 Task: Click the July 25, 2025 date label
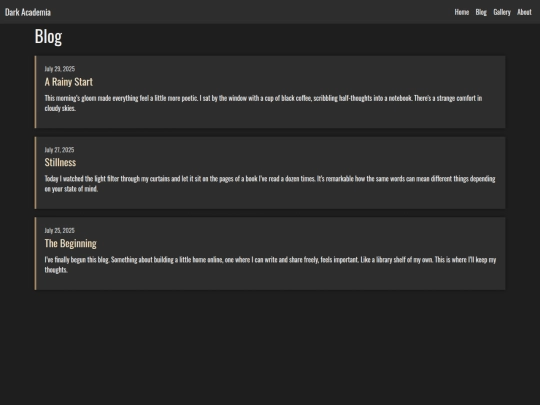coord(60,230)
